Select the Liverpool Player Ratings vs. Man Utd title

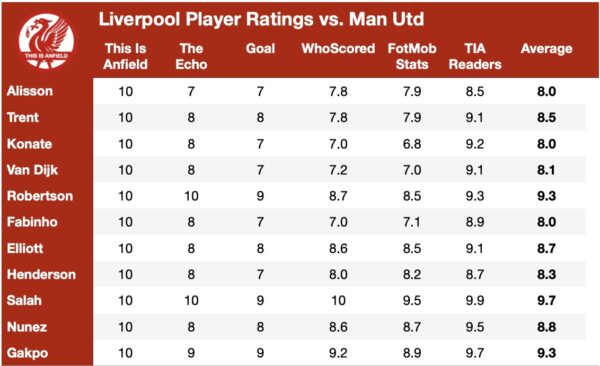coord(261,19)
